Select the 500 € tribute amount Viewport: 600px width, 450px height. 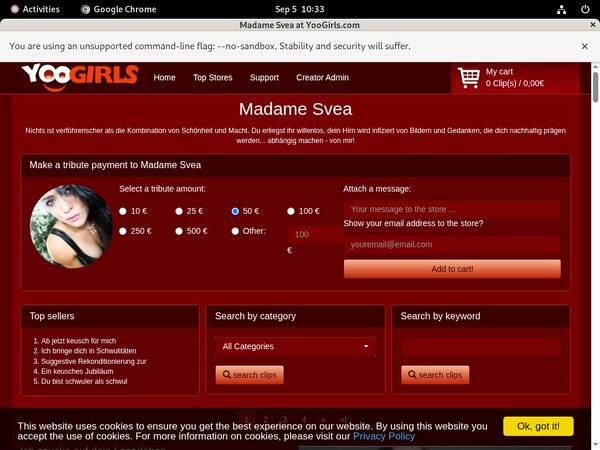(179, 231)
